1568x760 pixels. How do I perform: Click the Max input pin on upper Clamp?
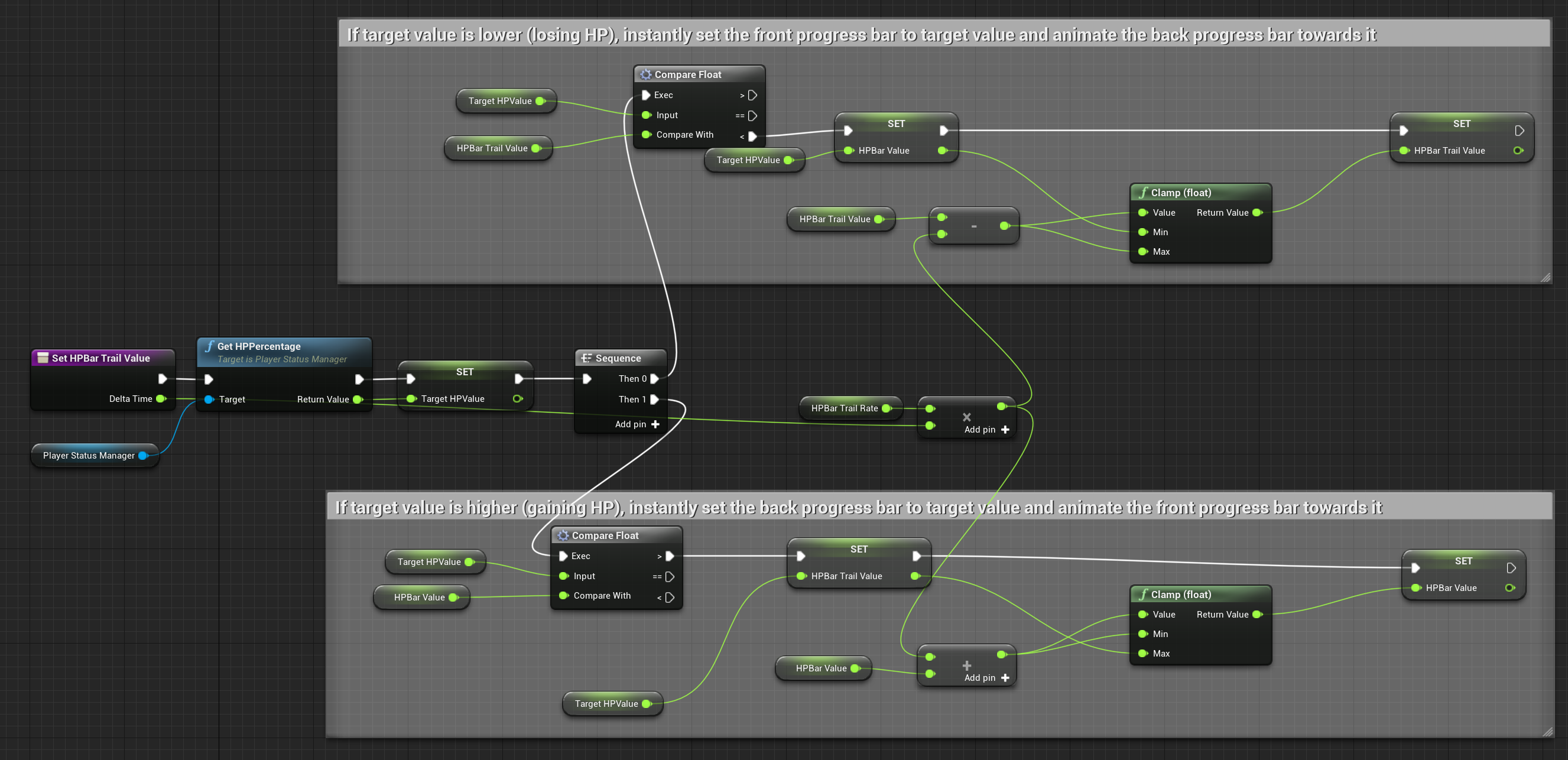[x=1143, y=251]
